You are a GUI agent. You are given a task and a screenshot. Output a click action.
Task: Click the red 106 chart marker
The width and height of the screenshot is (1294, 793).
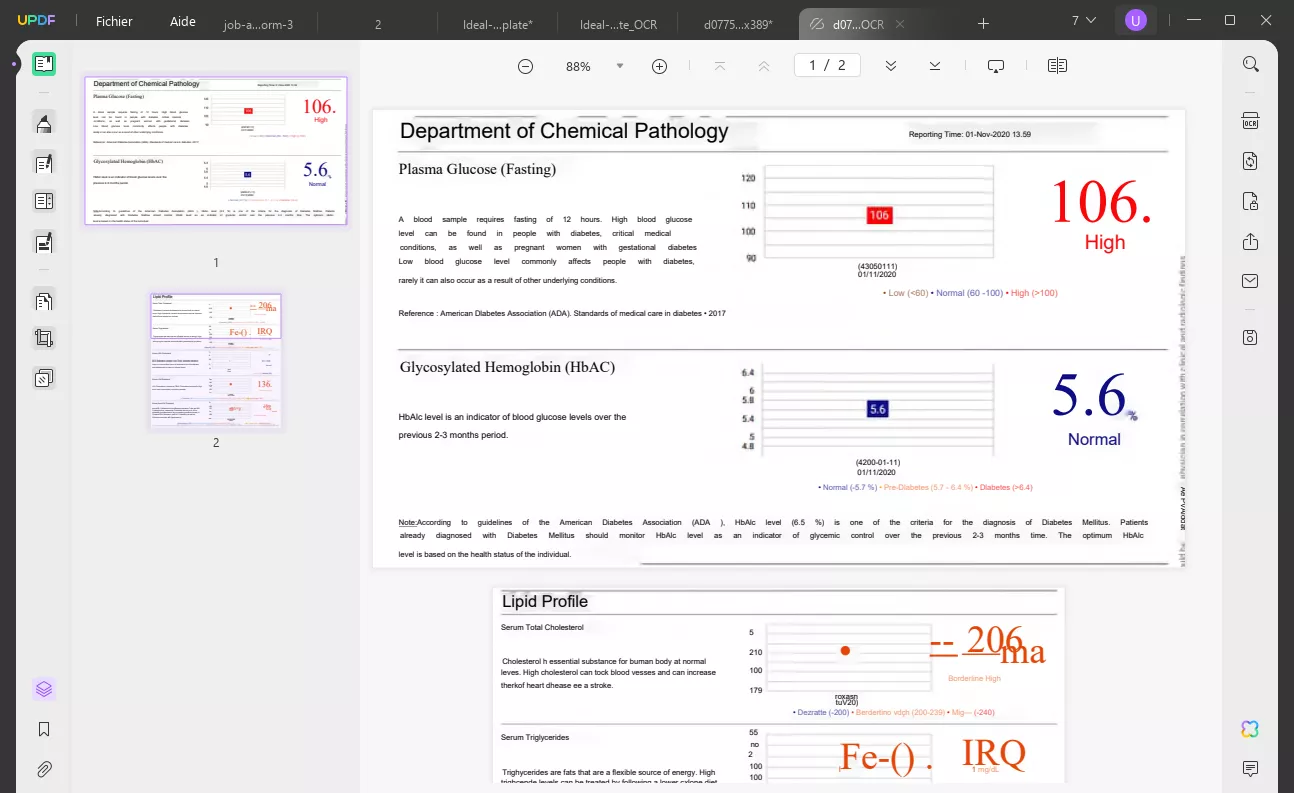pos(879,215)
